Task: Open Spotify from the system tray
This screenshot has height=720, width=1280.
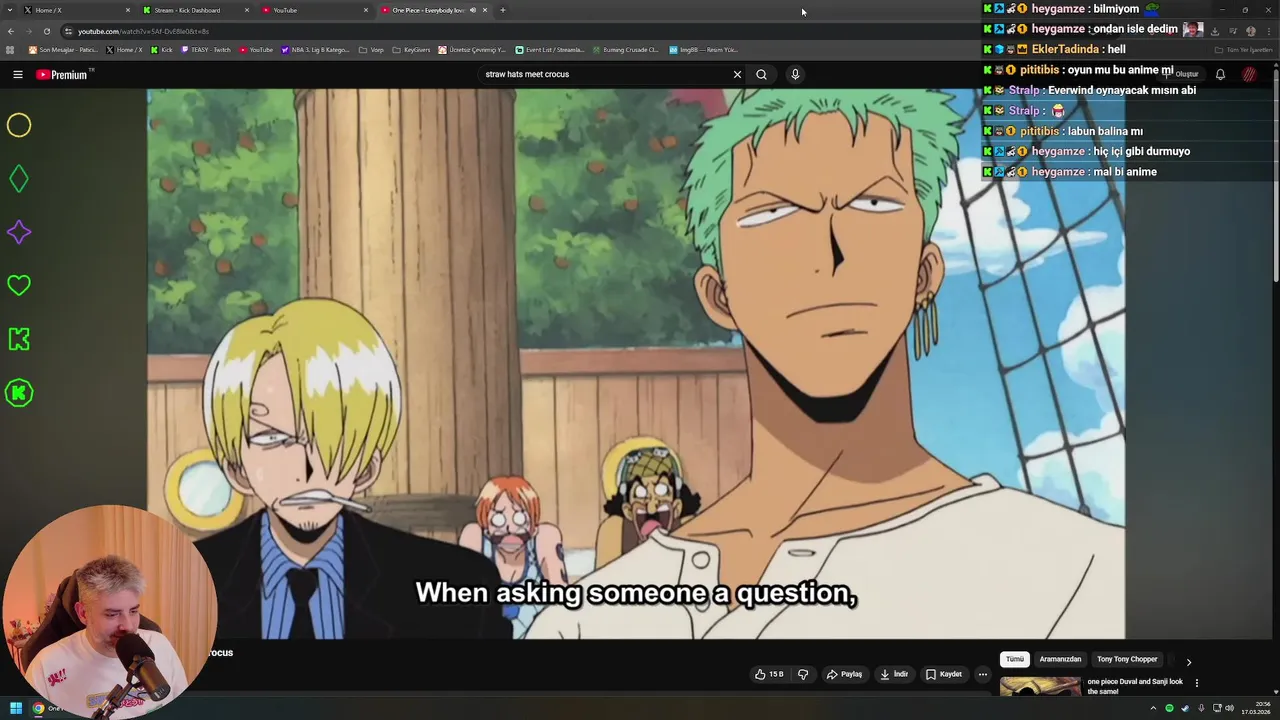Action: pyautogui.click(x=1169, y=708)
